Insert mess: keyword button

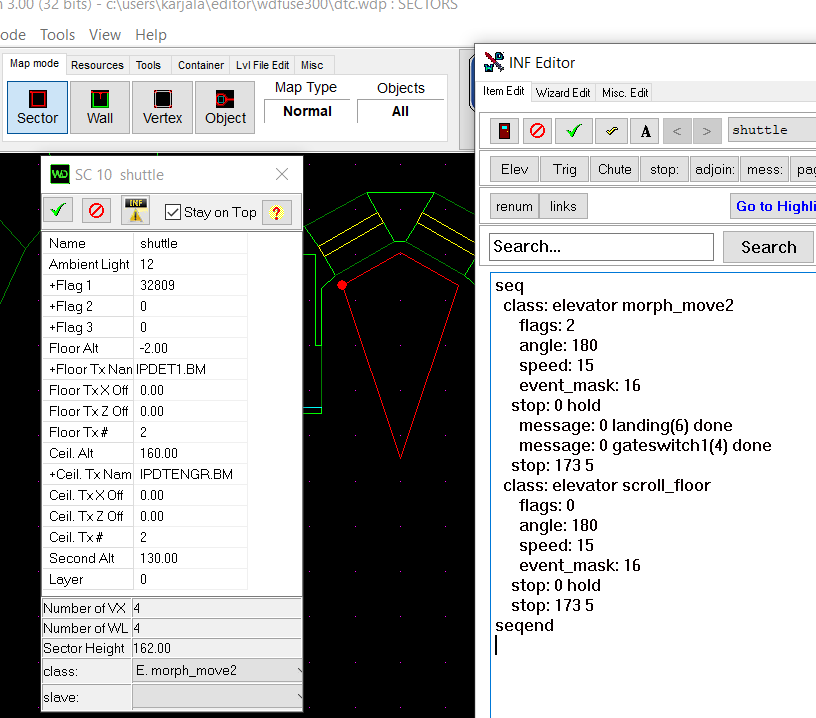[x=764, y=169]
